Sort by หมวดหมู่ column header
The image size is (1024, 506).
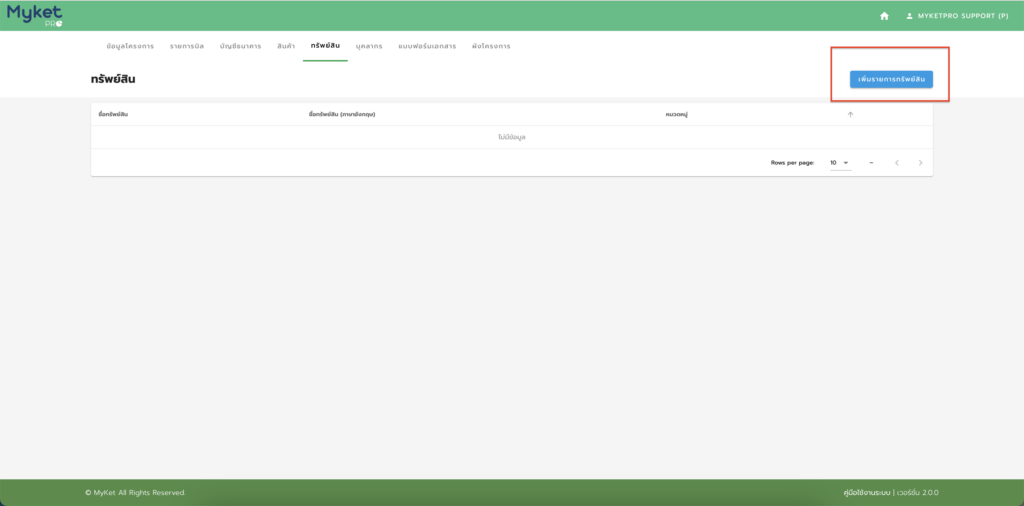677,114
